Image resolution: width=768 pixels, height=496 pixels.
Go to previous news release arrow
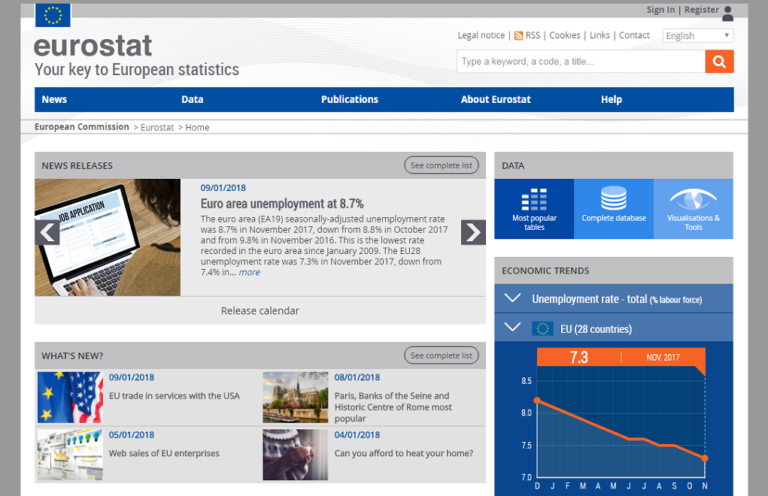tap(47, 232)
